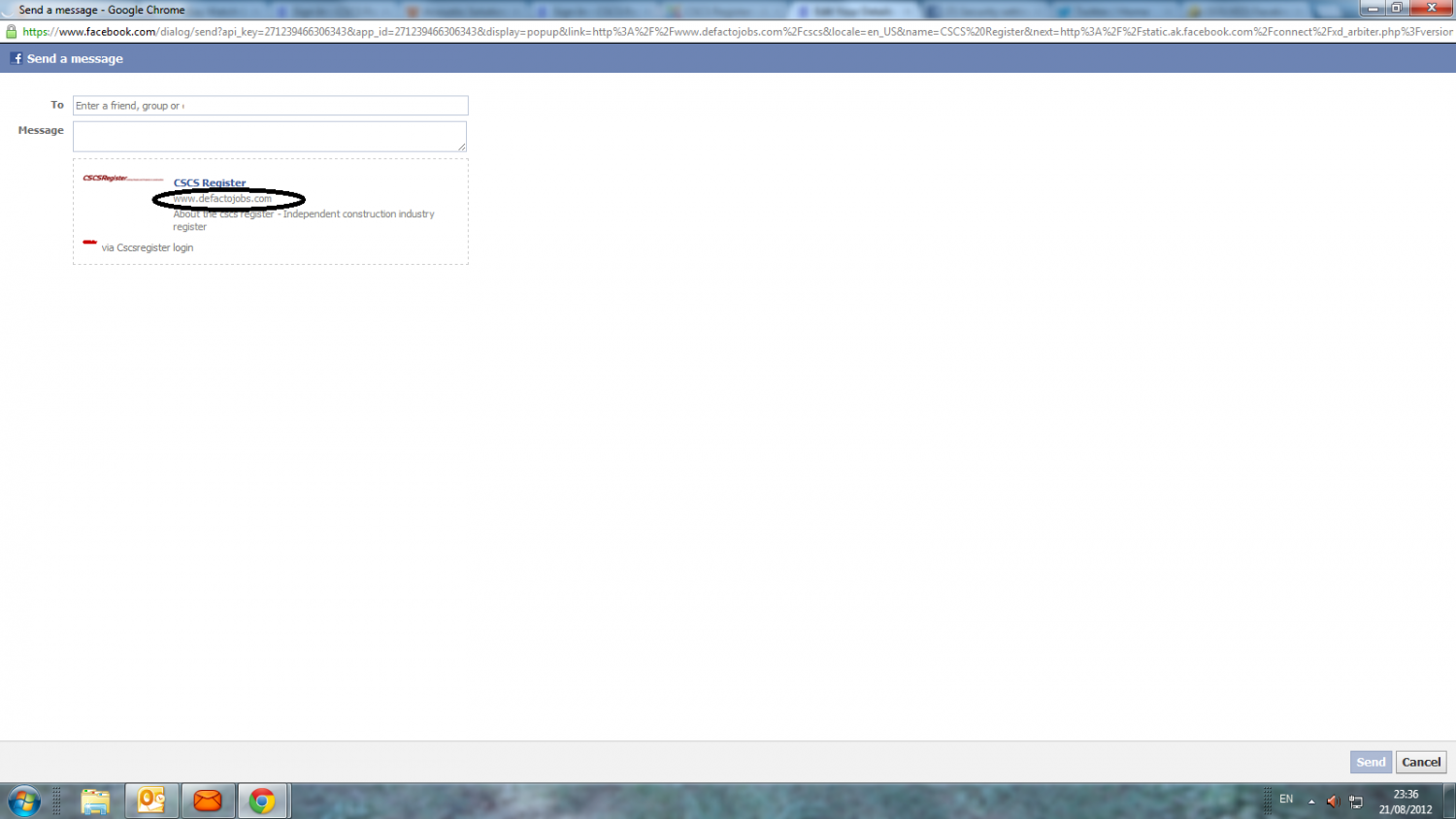
Task: Click the Cancel button
Action: click(1421, 762)
